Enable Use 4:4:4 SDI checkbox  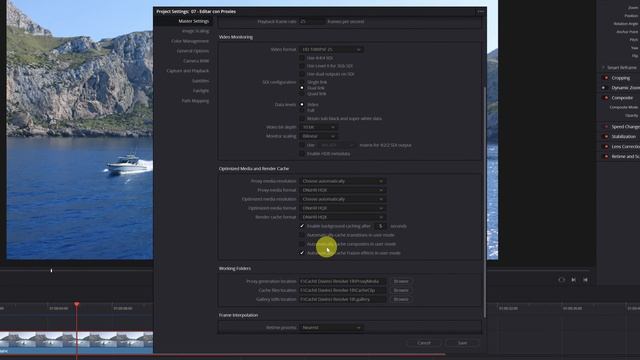point(302,58)
